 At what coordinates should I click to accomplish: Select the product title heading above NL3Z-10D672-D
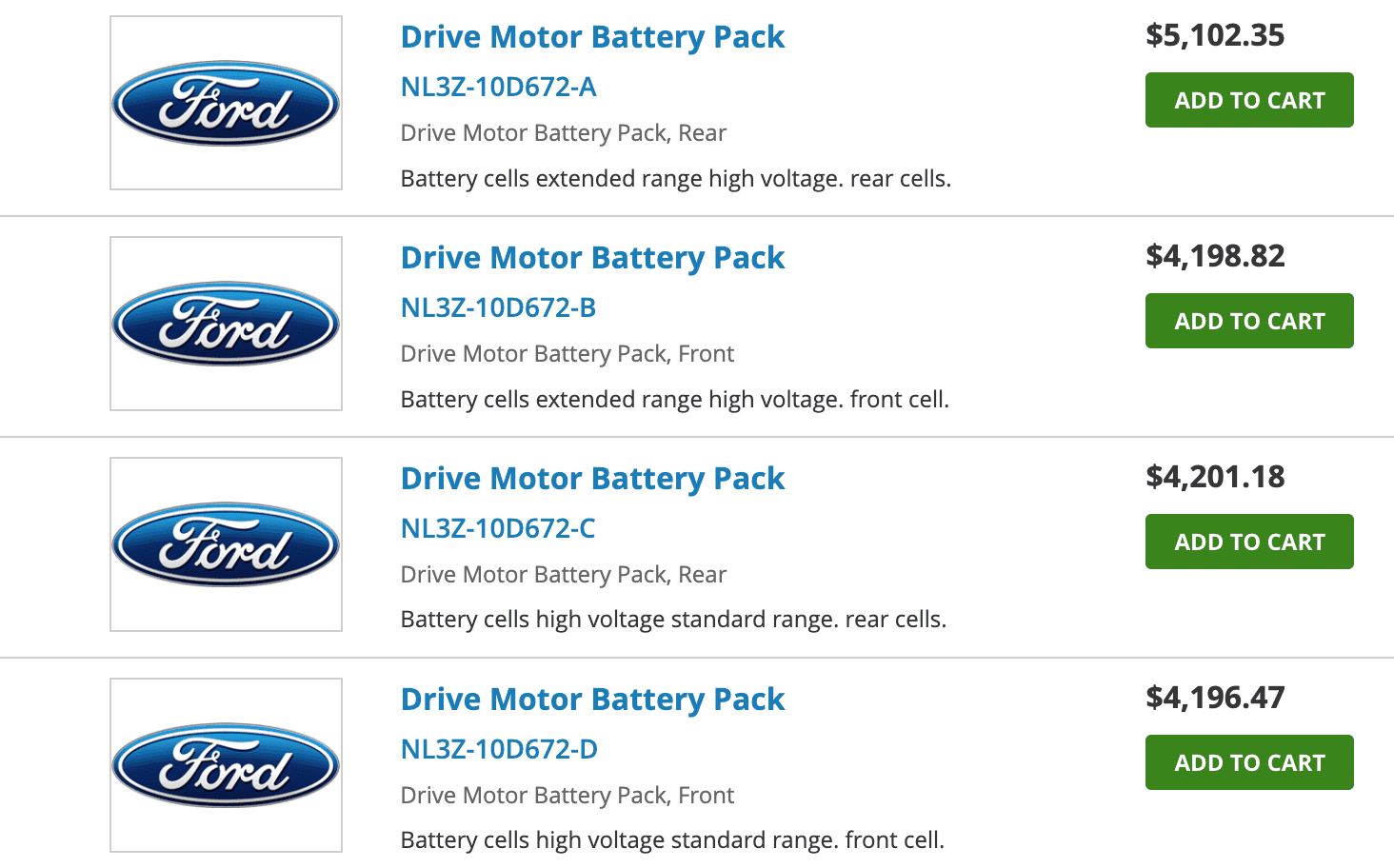(x=592, y=700)
